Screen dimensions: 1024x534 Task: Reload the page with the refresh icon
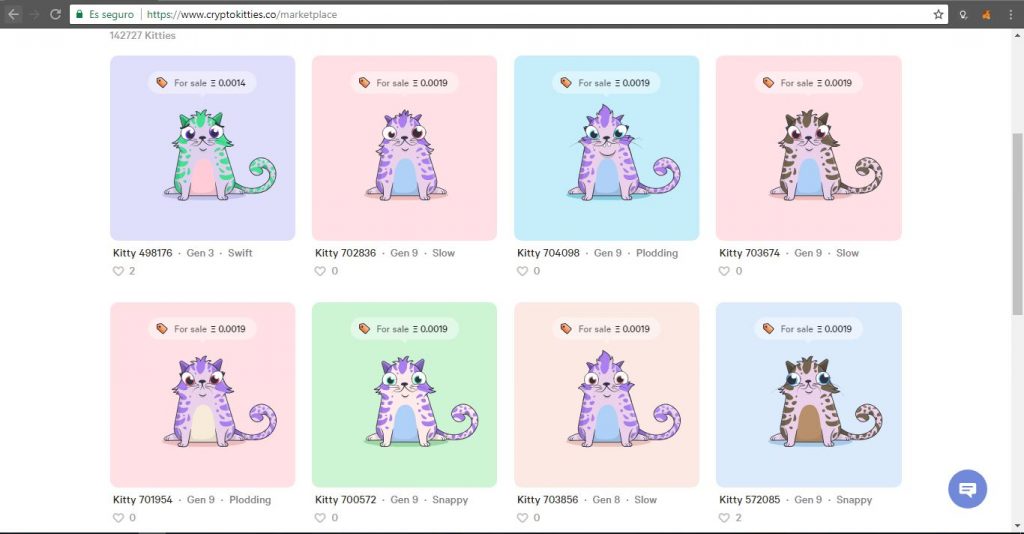pos(56,14)
